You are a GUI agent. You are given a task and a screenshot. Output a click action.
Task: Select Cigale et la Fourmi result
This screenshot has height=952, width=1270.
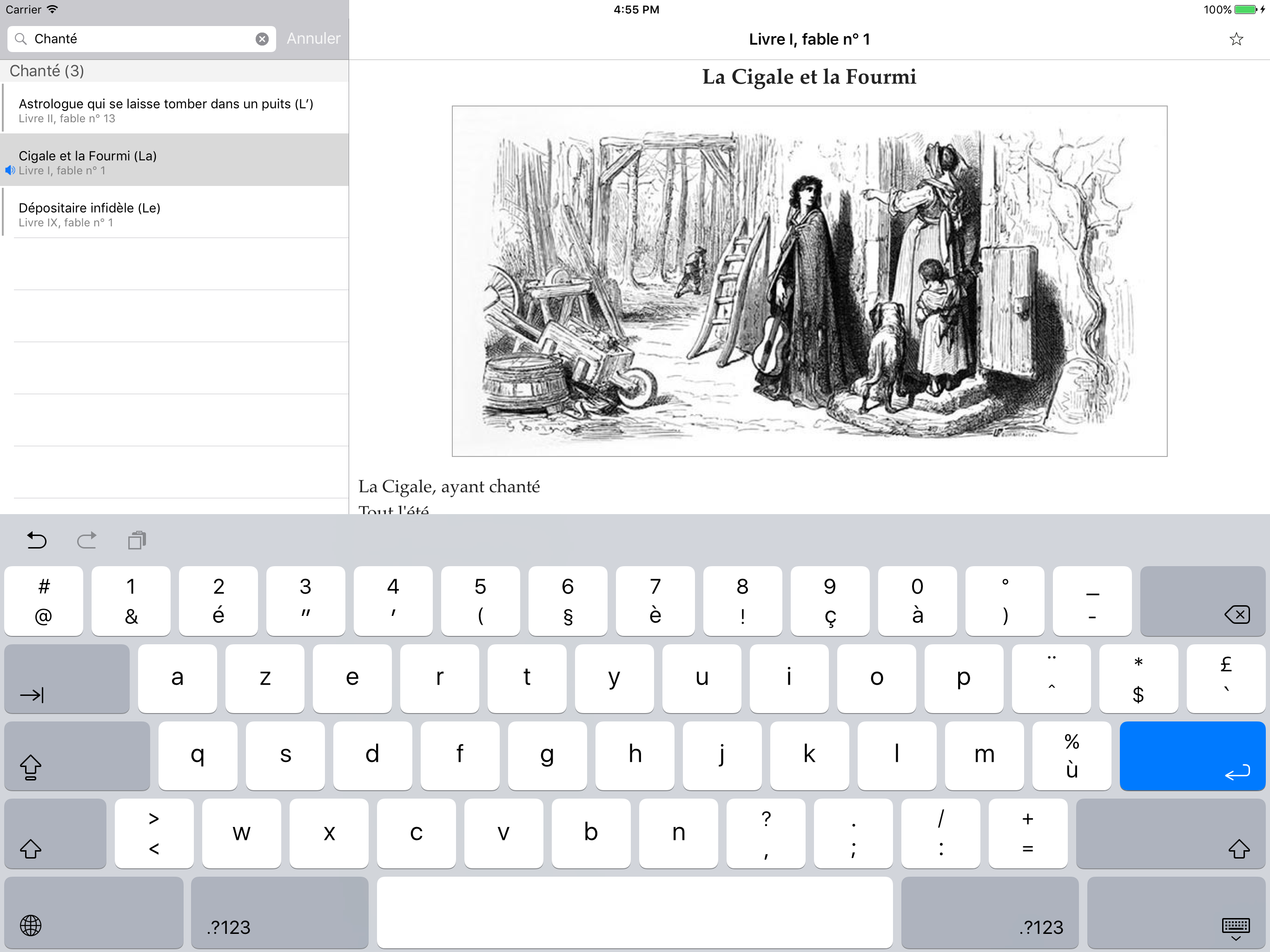(x=174, y=160)
